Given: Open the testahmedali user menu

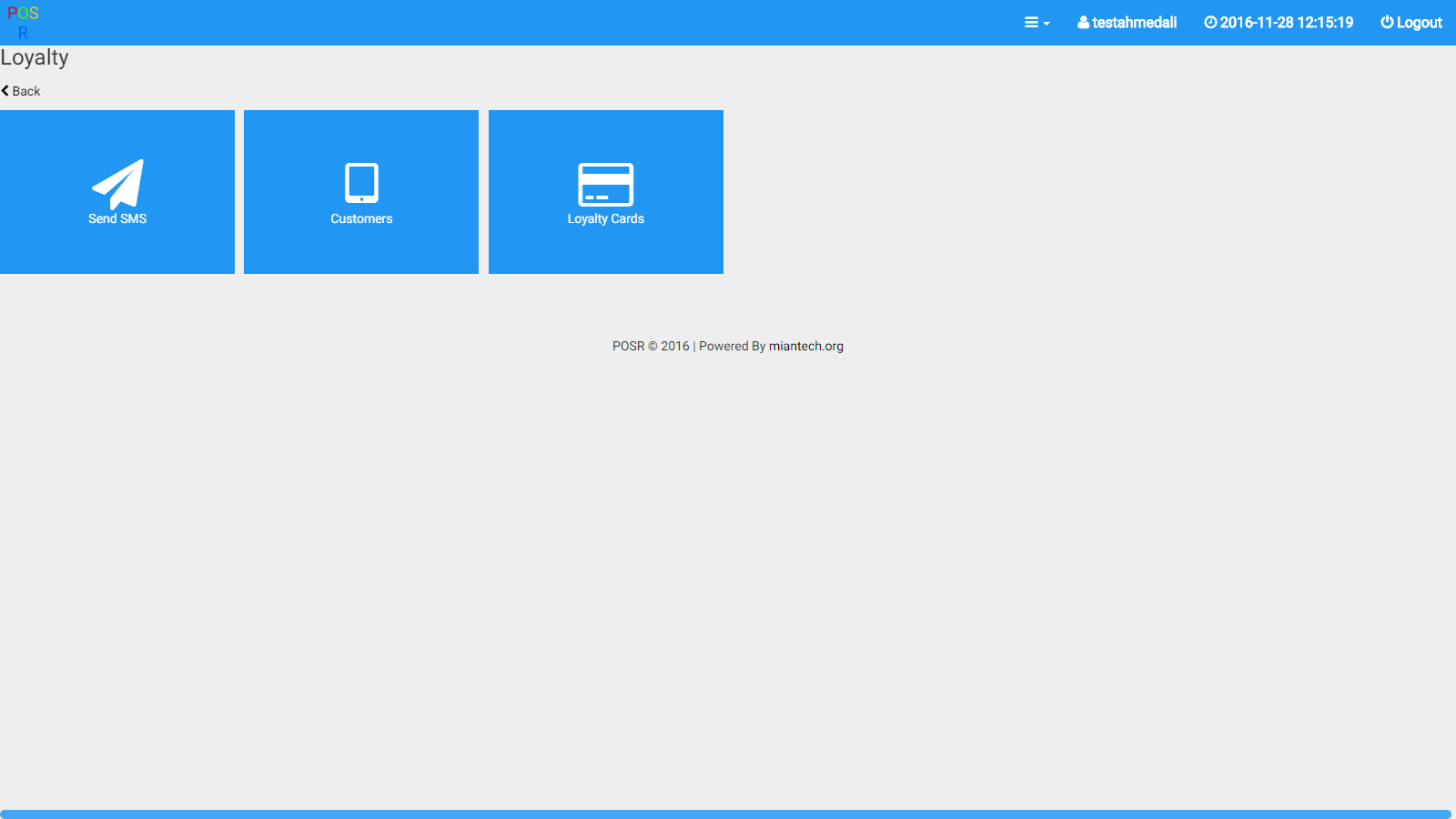Looking at the screenshot, I should point(1134,23).
